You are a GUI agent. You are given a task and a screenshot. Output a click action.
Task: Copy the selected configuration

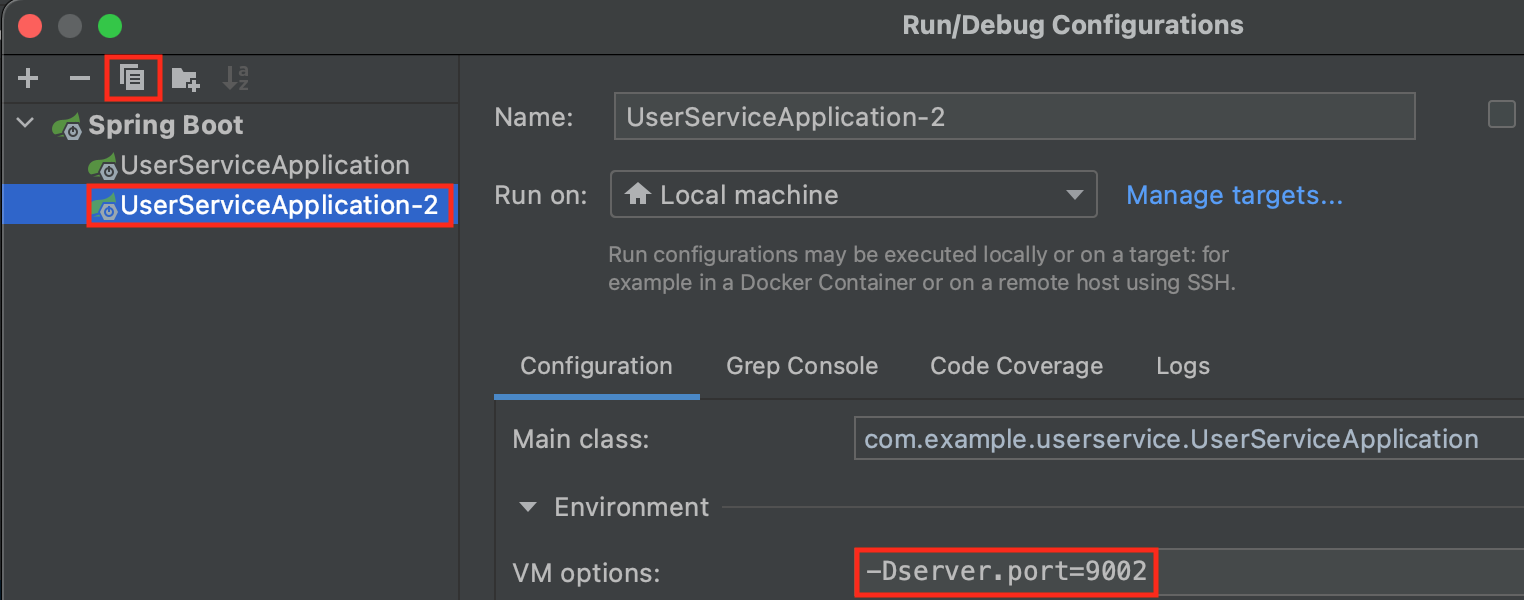(133, 79)
